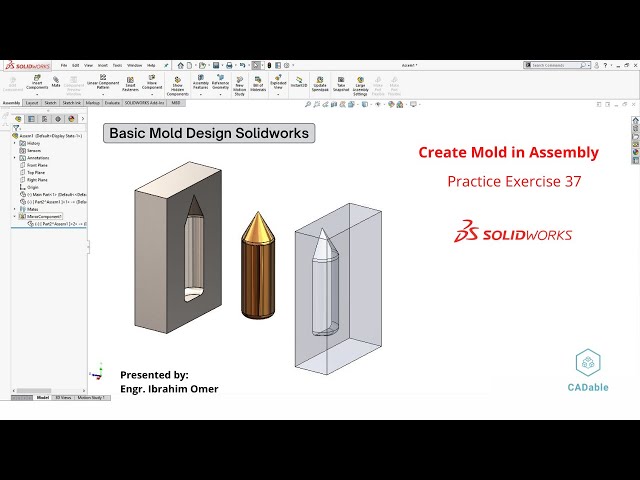The image size is (640, 480).
Task: Click the Search Commands field
Action: [557, 65]
